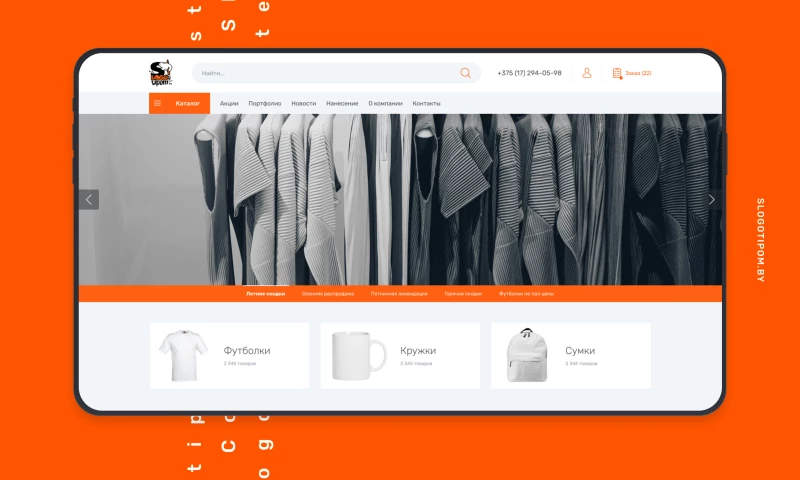Click the Футболки category title

coord(247,350)
